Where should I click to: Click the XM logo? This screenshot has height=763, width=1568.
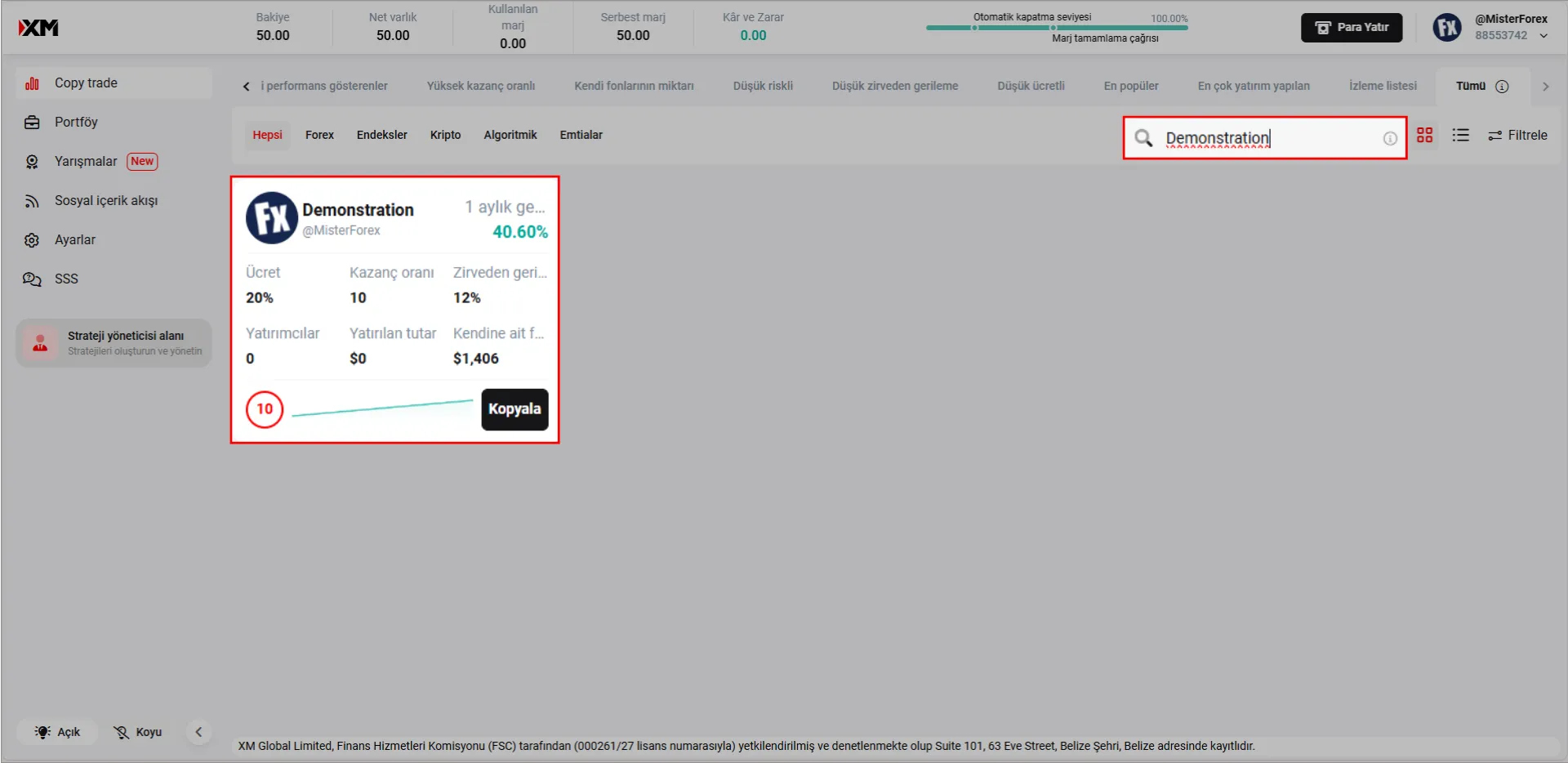pyautogui.click(x=38, y=28)
